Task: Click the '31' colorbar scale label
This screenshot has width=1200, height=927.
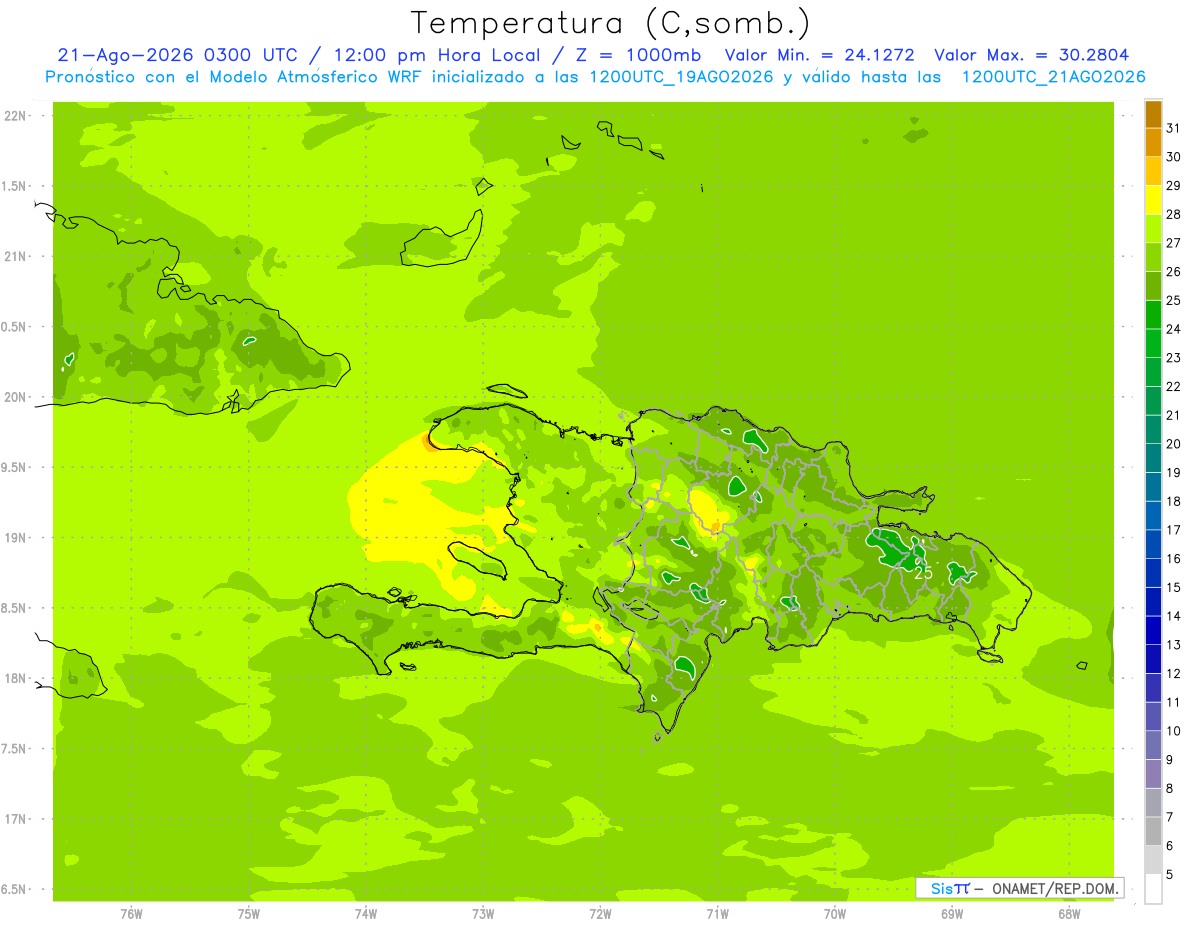Action: (1174, 128)
